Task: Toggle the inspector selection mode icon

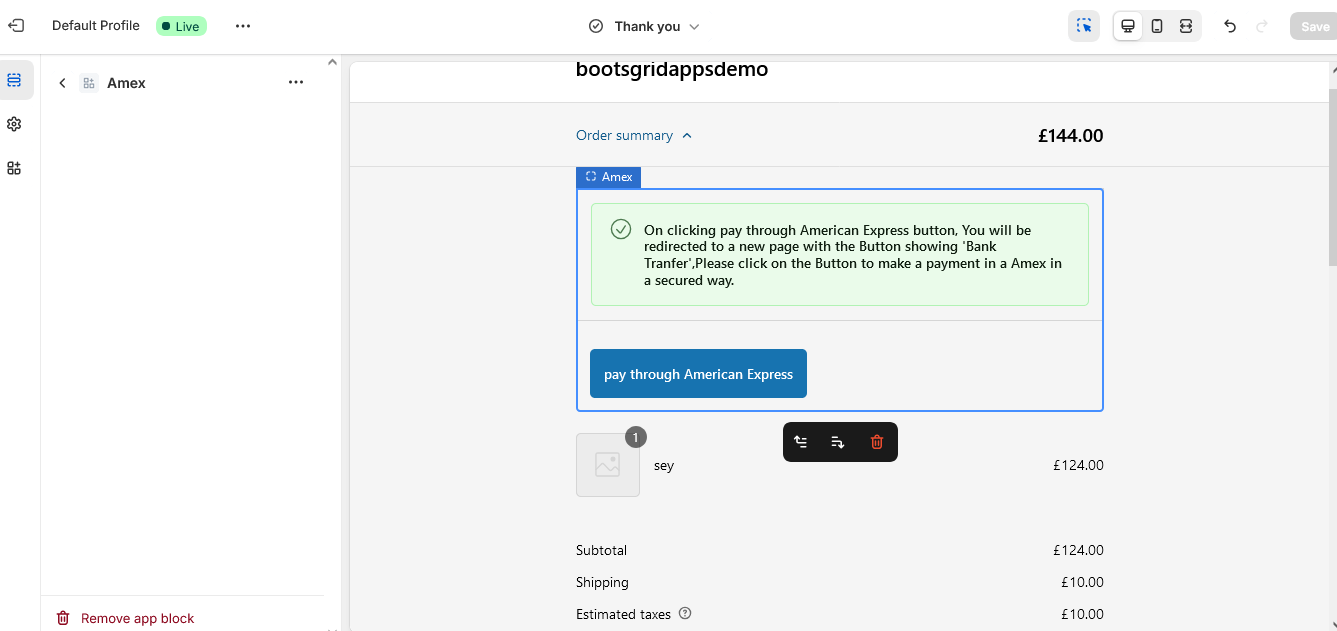Action: pos(1084,26)
